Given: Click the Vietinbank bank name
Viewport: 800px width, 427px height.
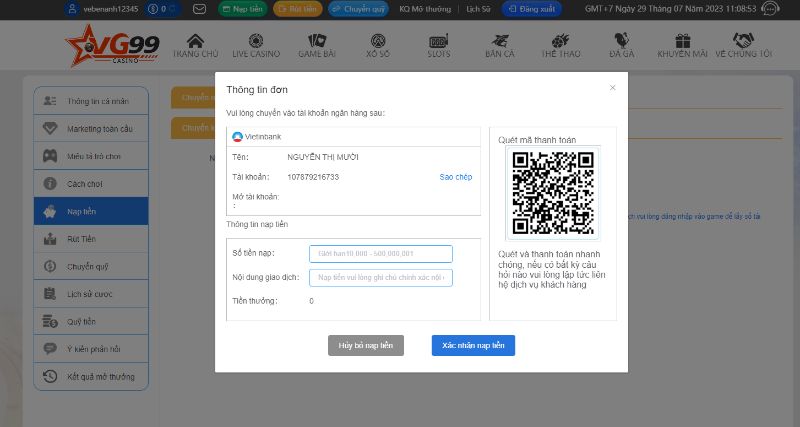Looking at the screenshot, I should [x=263, y=137].
